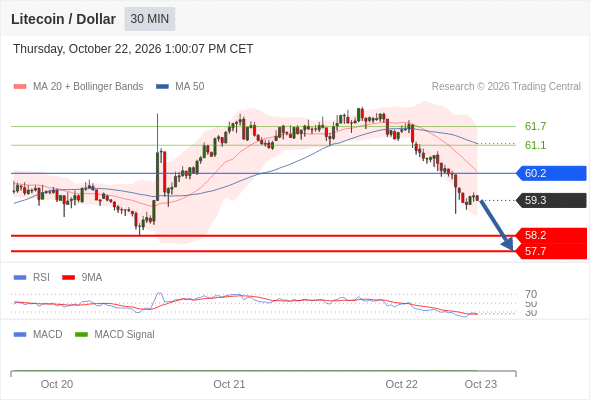Toggle the 9MA legend entry

pos(82,277)
